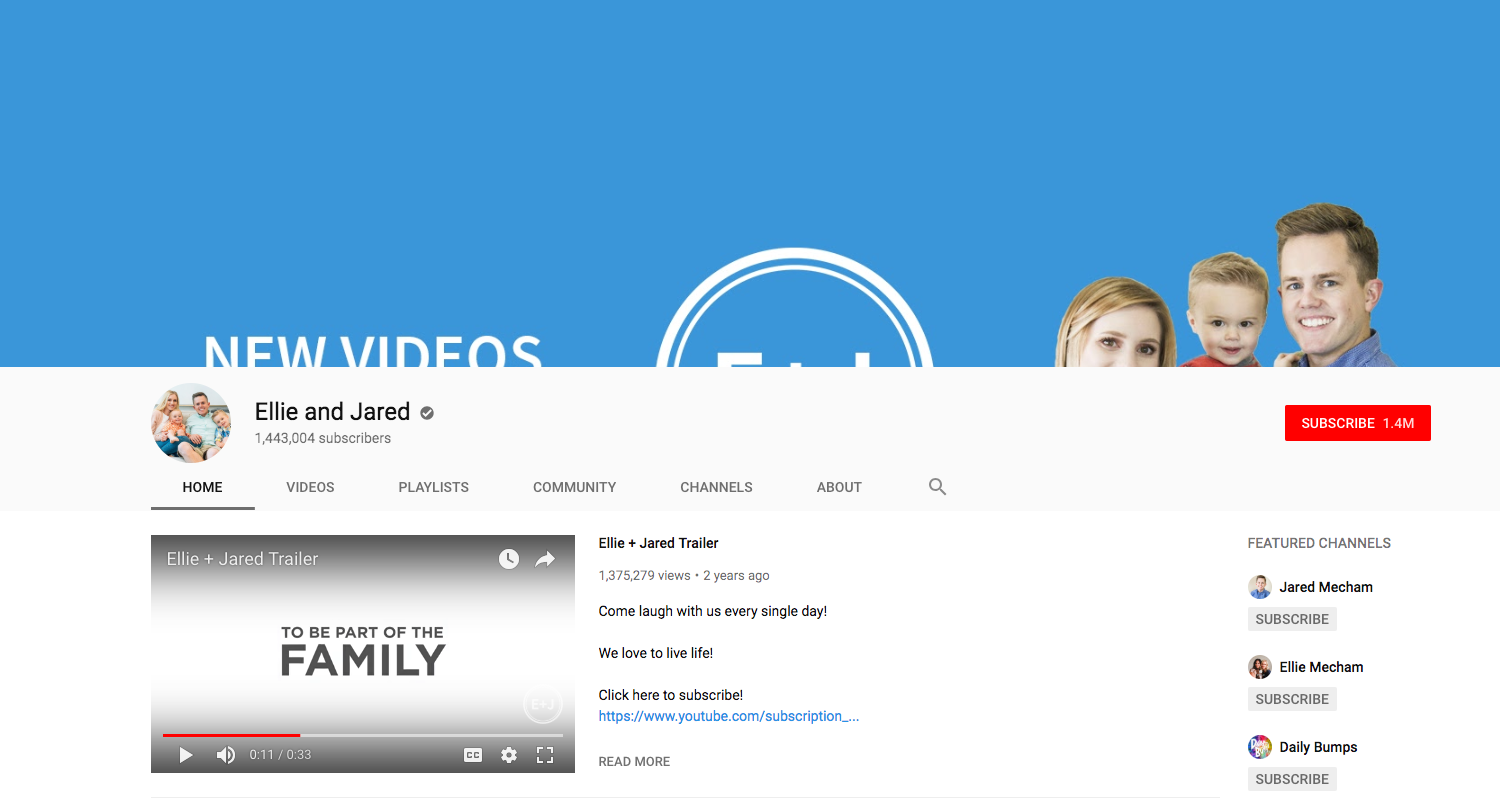
Task: Open the COMMUNITY tab
Action: click(574, 487)
